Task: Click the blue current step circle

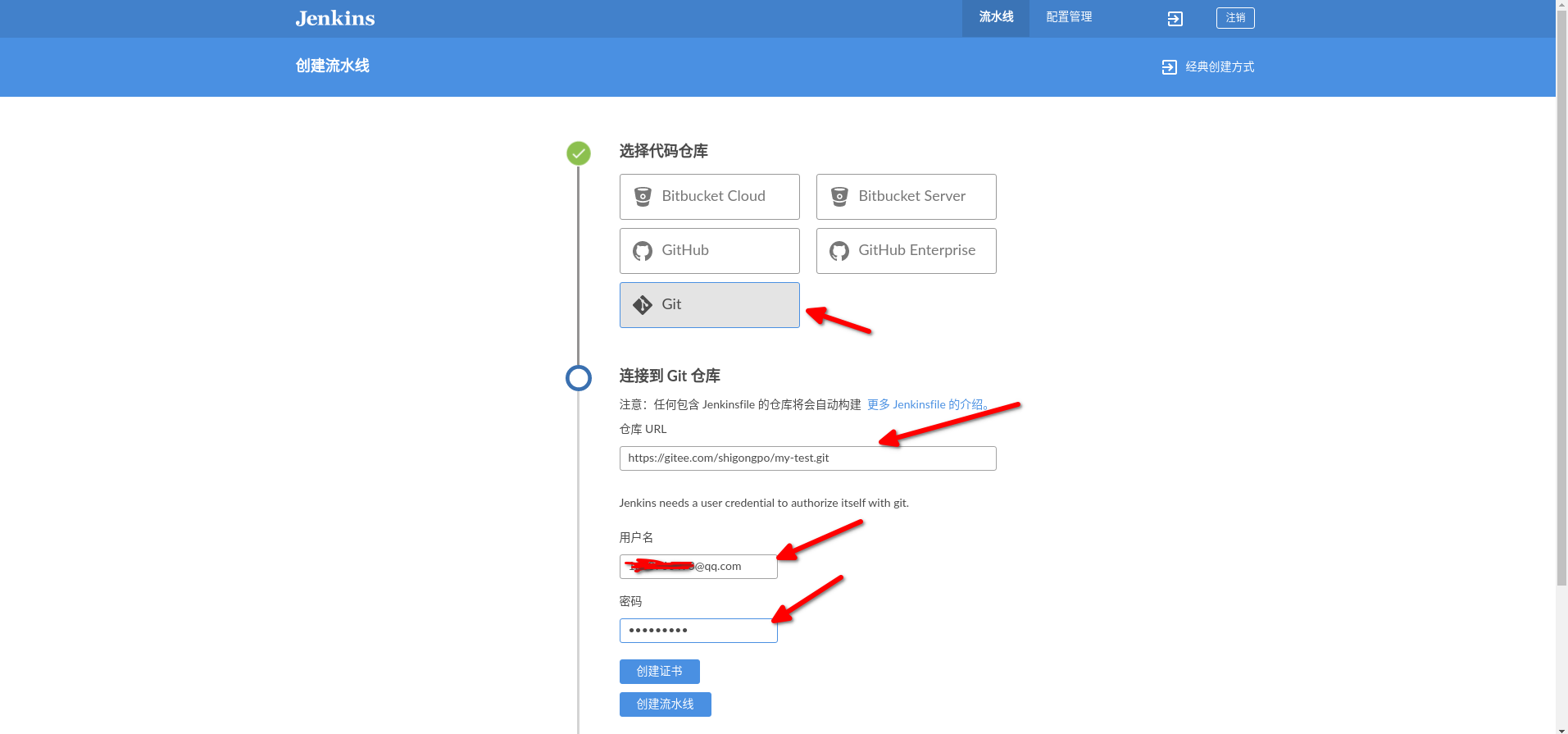Action: (x=579, y=378)
